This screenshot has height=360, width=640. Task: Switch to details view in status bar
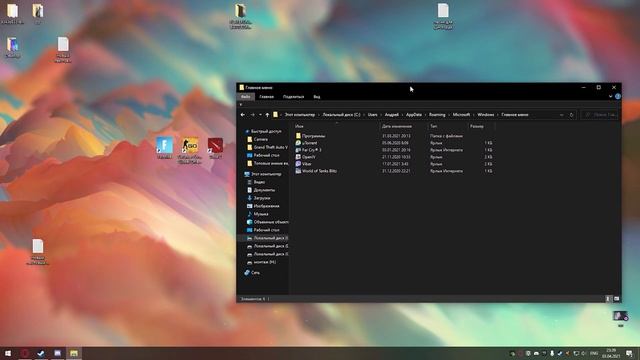(x=608, y=299)
